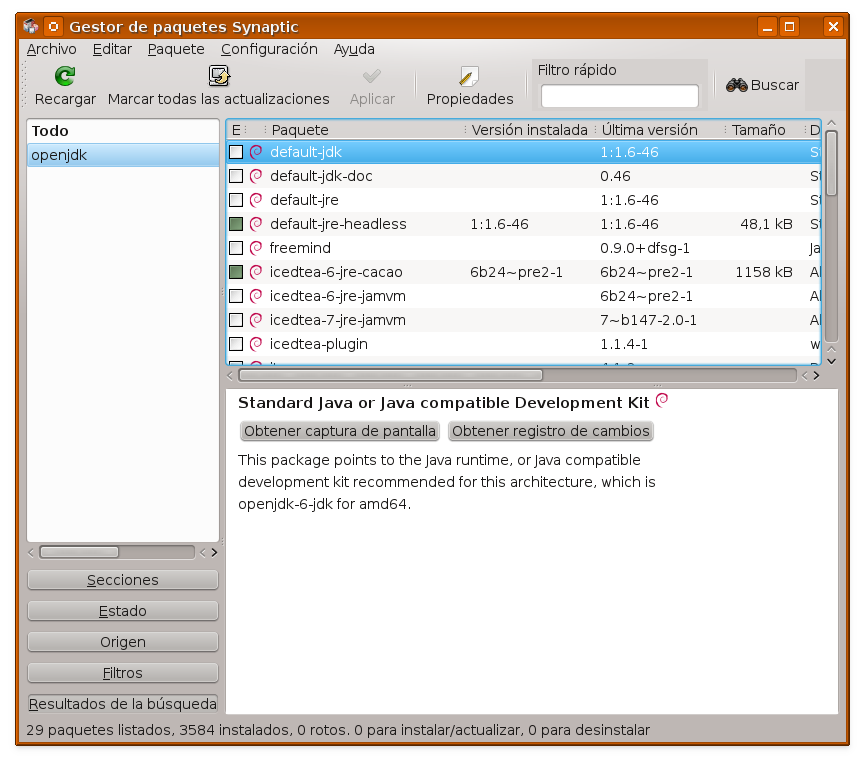Click the Buscar binoculars icon
The height and width of the screenshot is (764, 865).
pos(736,85)
